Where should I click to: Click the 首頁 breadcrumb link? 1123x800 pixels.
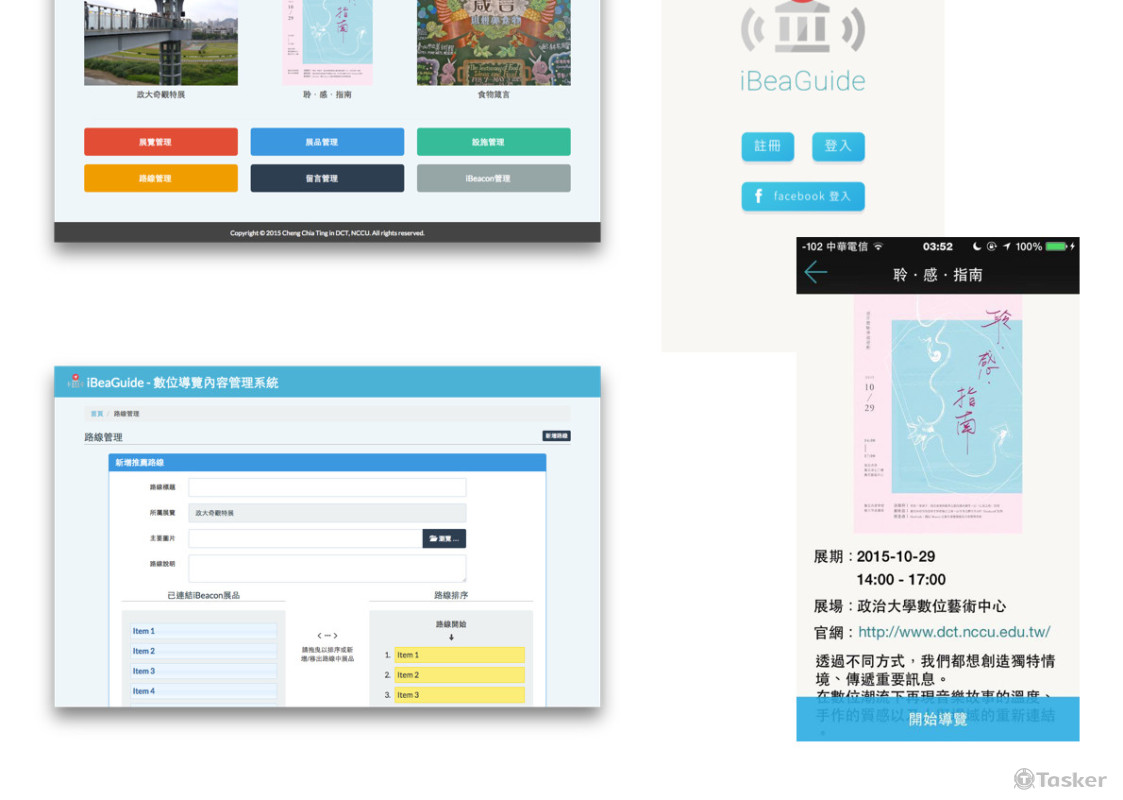pos(97,413)
